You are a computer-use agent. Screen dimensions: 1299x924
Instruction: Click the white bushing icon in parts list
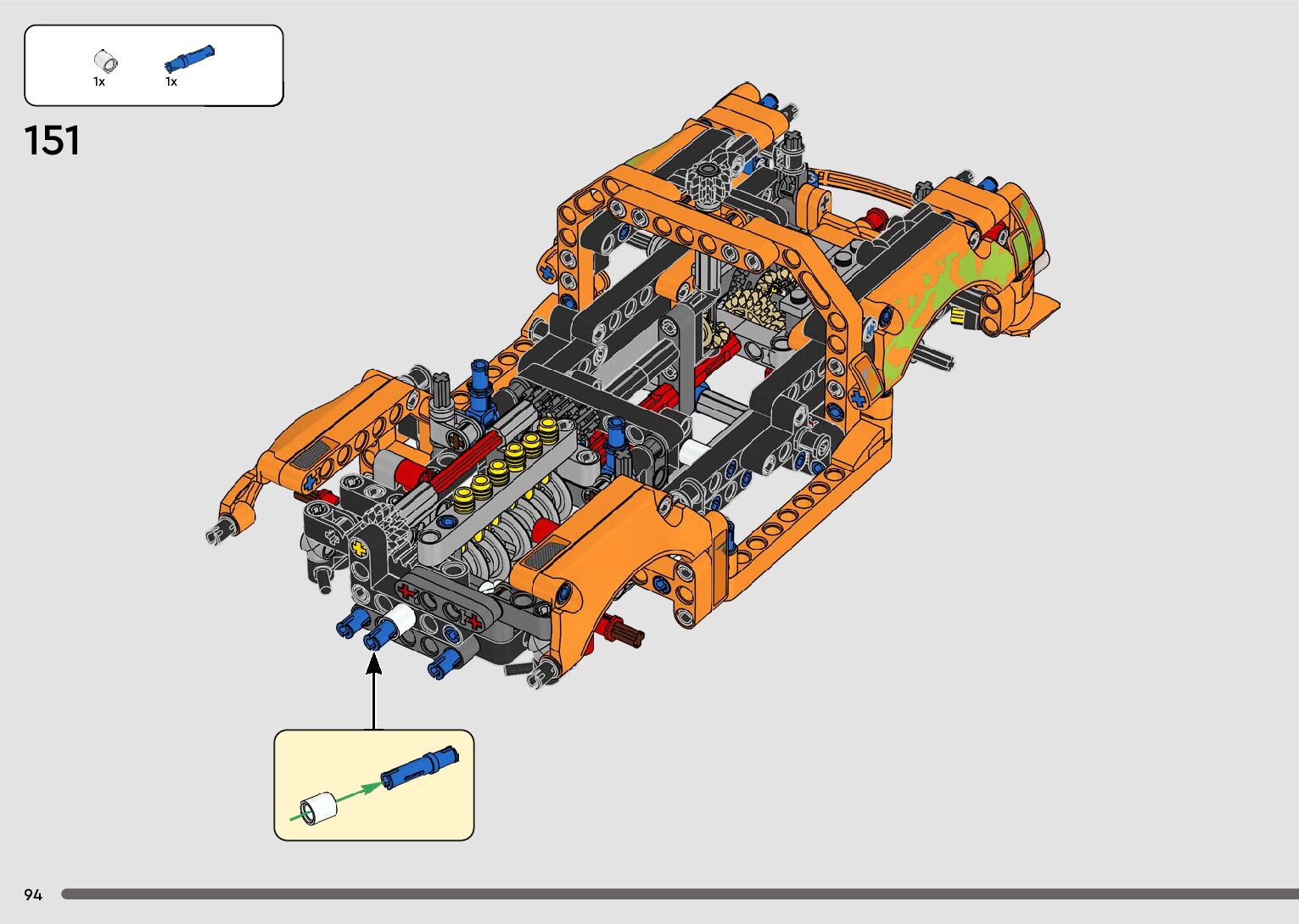pos(105,61)
